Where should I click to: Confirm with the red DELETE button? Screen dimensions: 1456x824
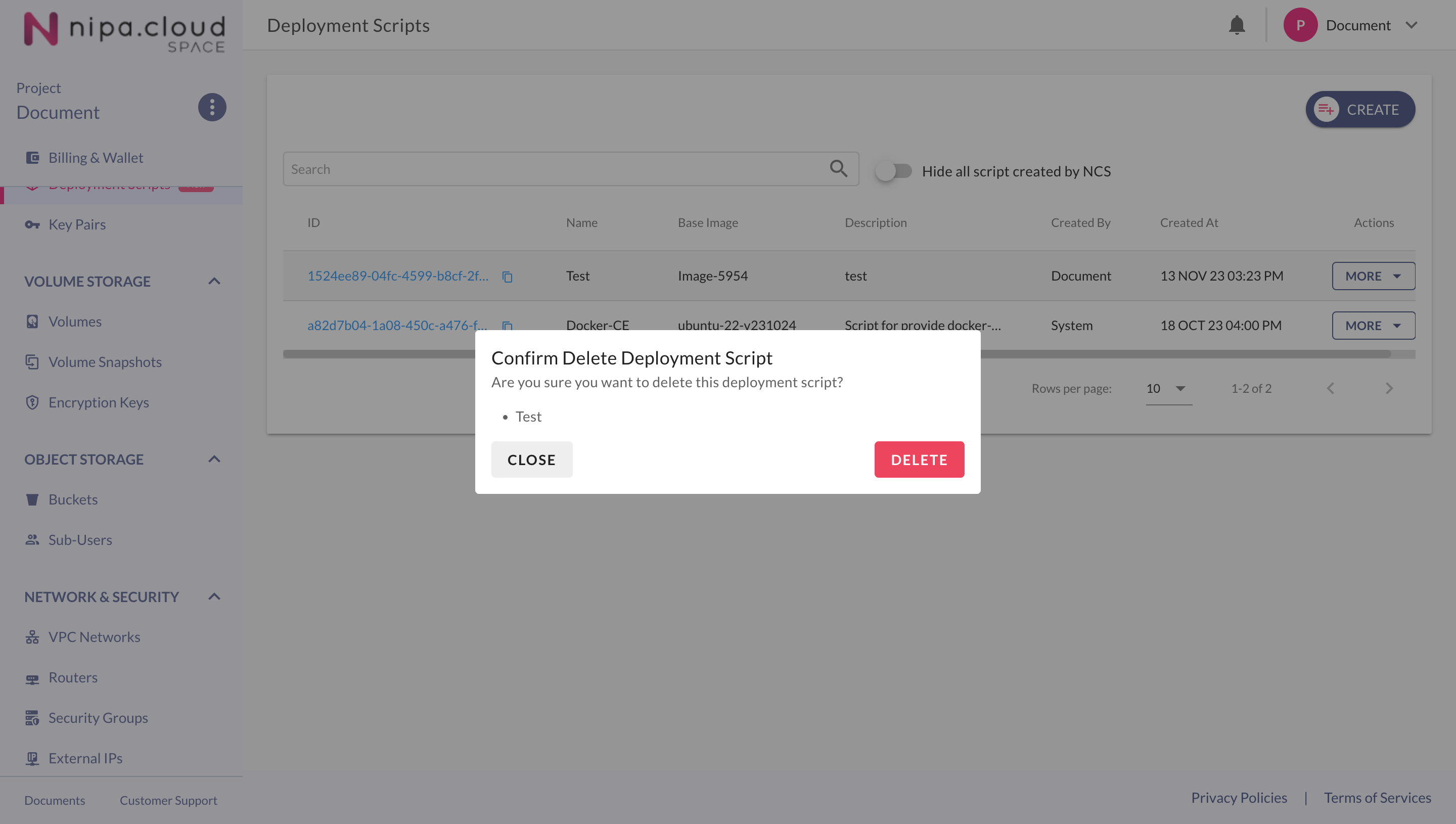tap(919, 460)
